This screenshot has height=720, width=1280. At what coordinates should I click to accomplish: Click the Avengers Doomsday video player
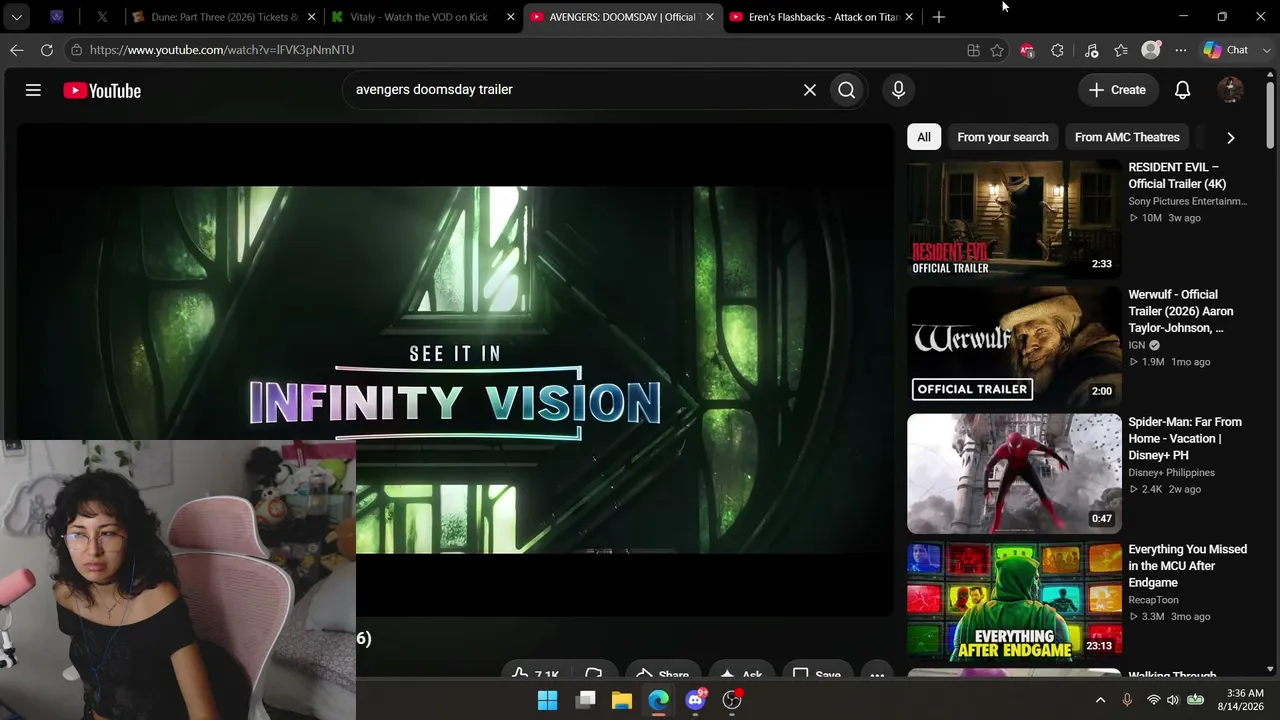tap(455, 370)
